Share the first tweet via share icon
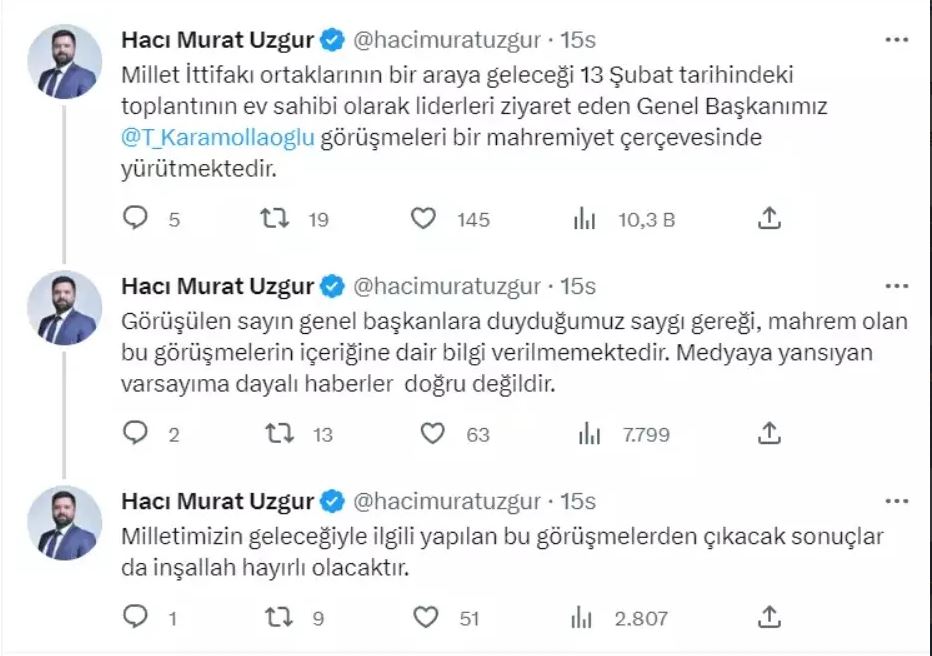932x656 pixels. pyautogui.click(x=769, y=218)
